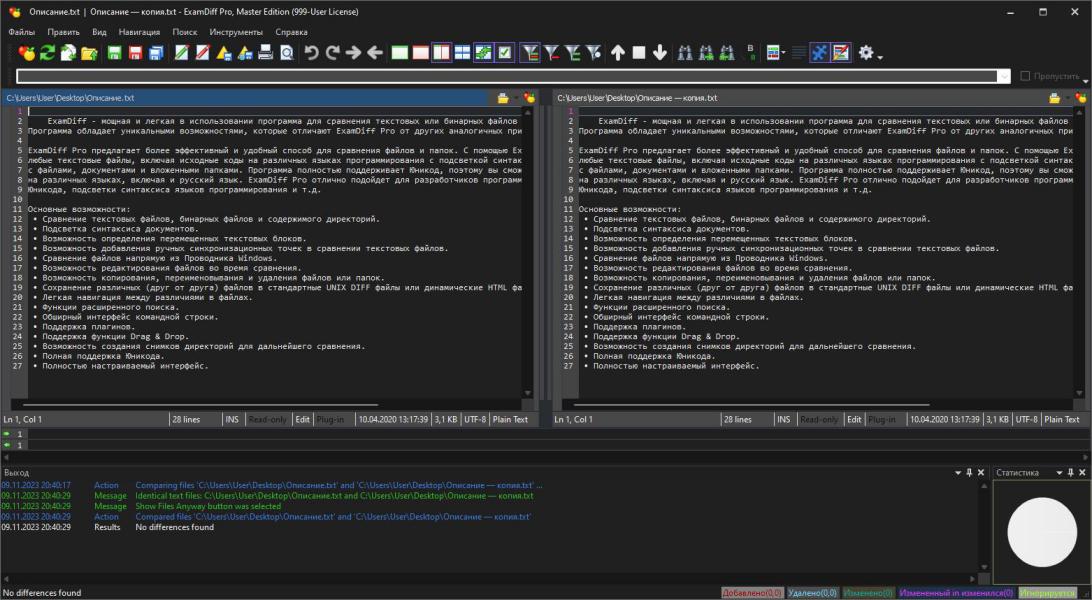1092x600 pixels.
Task: Close the Выход output panel
Action: [x=981, y=473]
